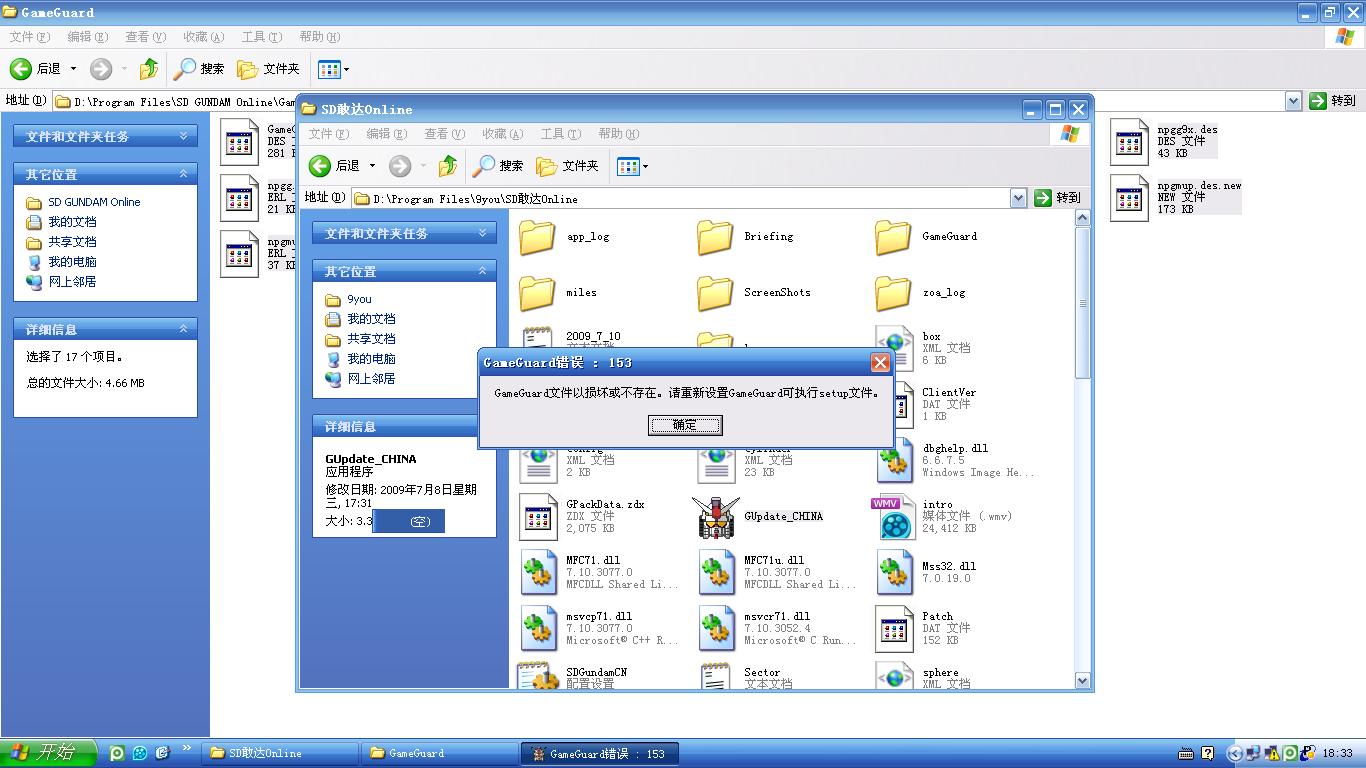This screenshot has height=768, width=1366.
Task: Open the GUpdate_CHINA application icon
Action: click(716, 517)
